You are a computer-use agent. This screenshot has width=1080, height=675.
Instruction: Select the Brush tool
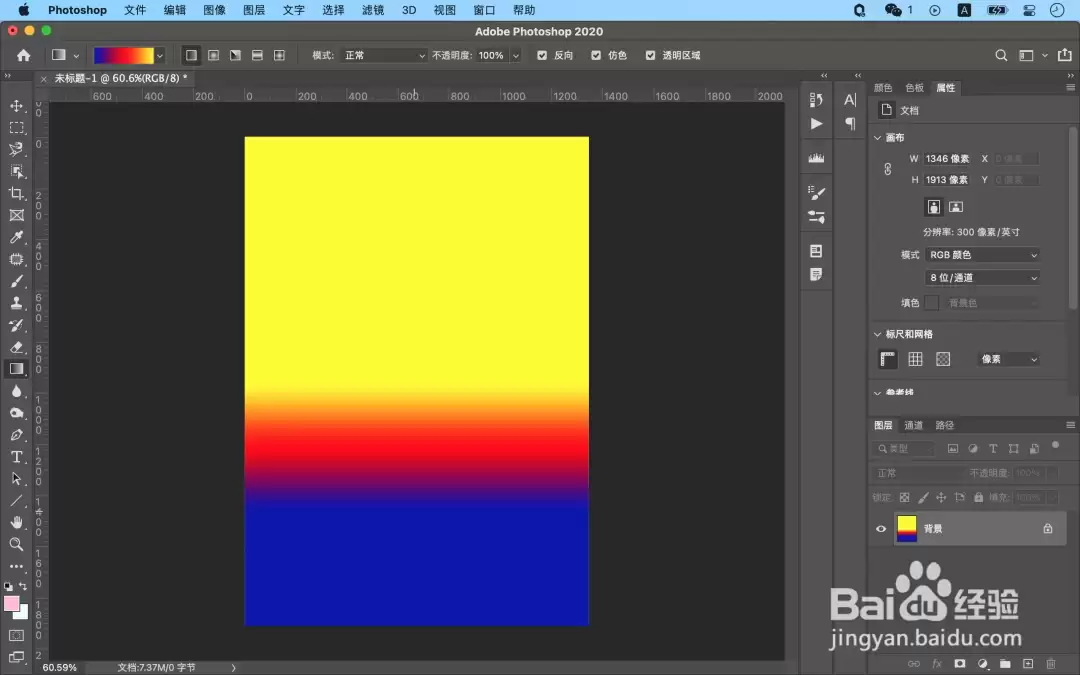pyautogui.click(x=17, y=282)
